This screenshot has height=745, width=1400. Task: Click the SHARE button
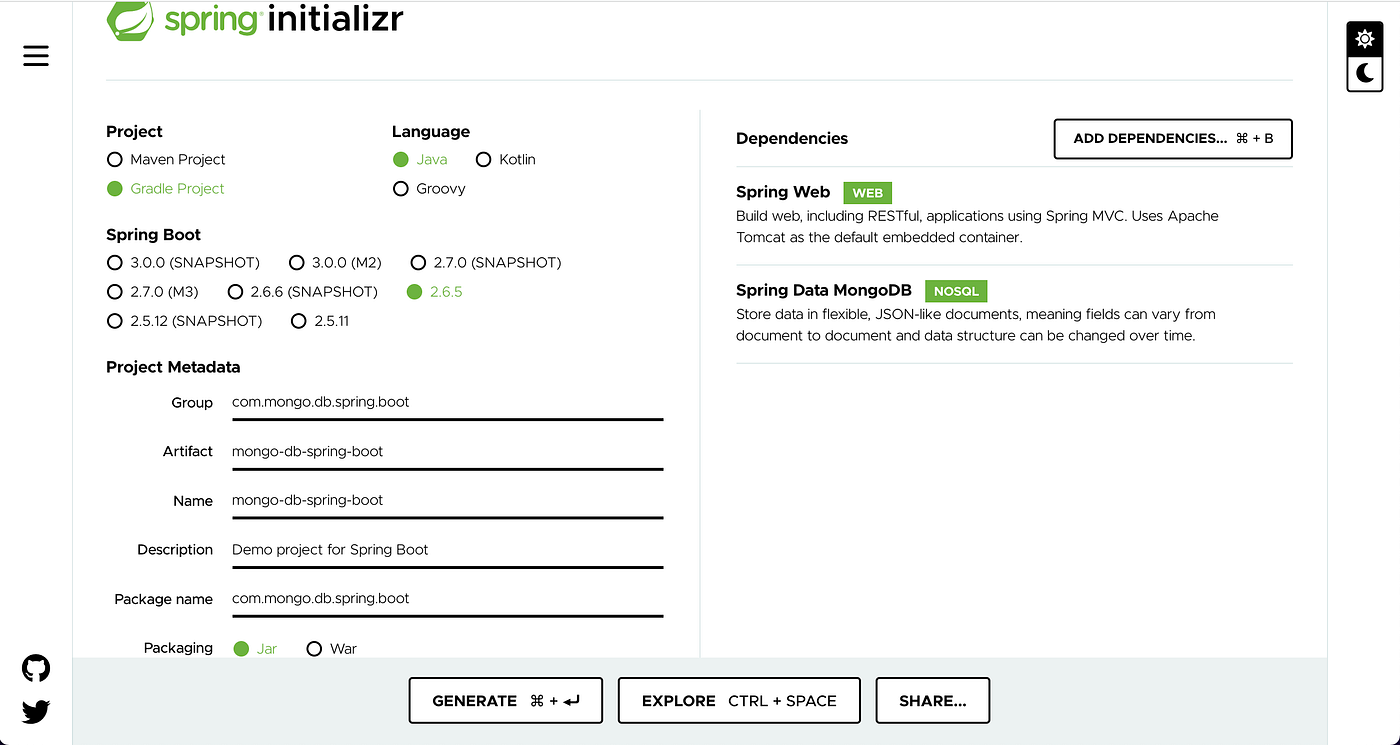pos(932,700)
